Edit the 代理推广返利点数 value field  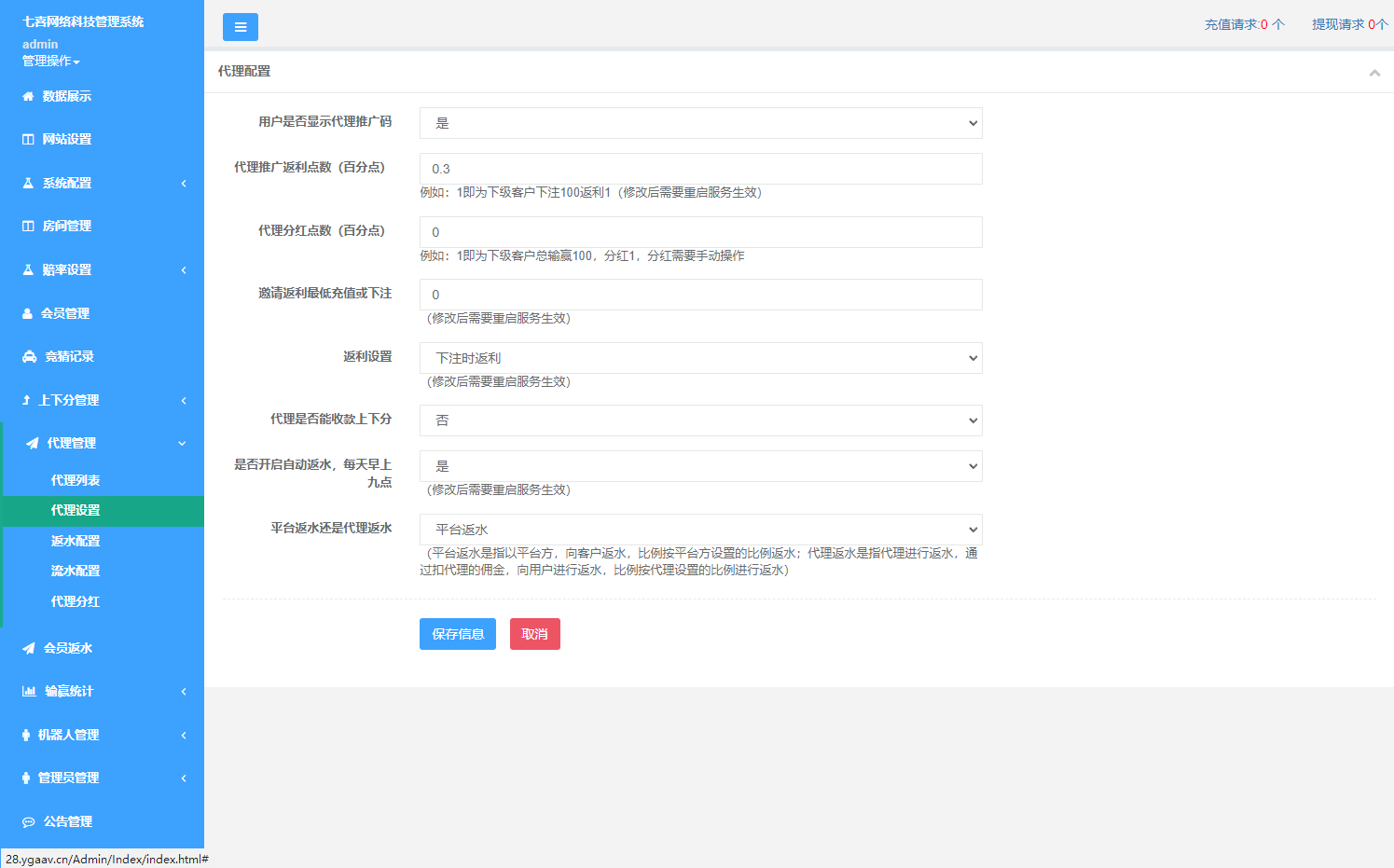click(700, 169)
